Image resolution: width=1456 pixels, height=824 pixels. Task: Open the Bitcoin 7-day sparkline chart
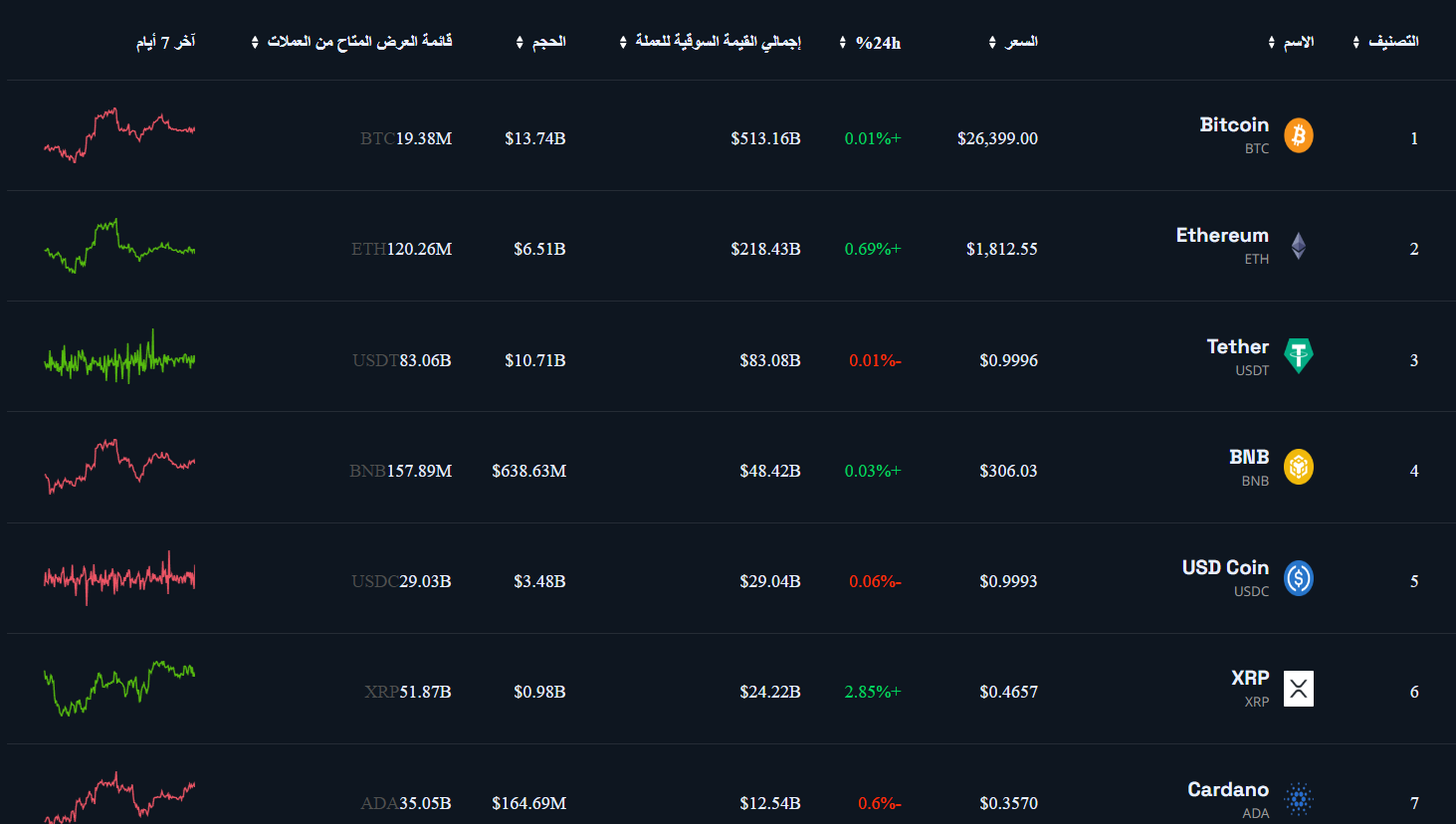coord(119,135)
